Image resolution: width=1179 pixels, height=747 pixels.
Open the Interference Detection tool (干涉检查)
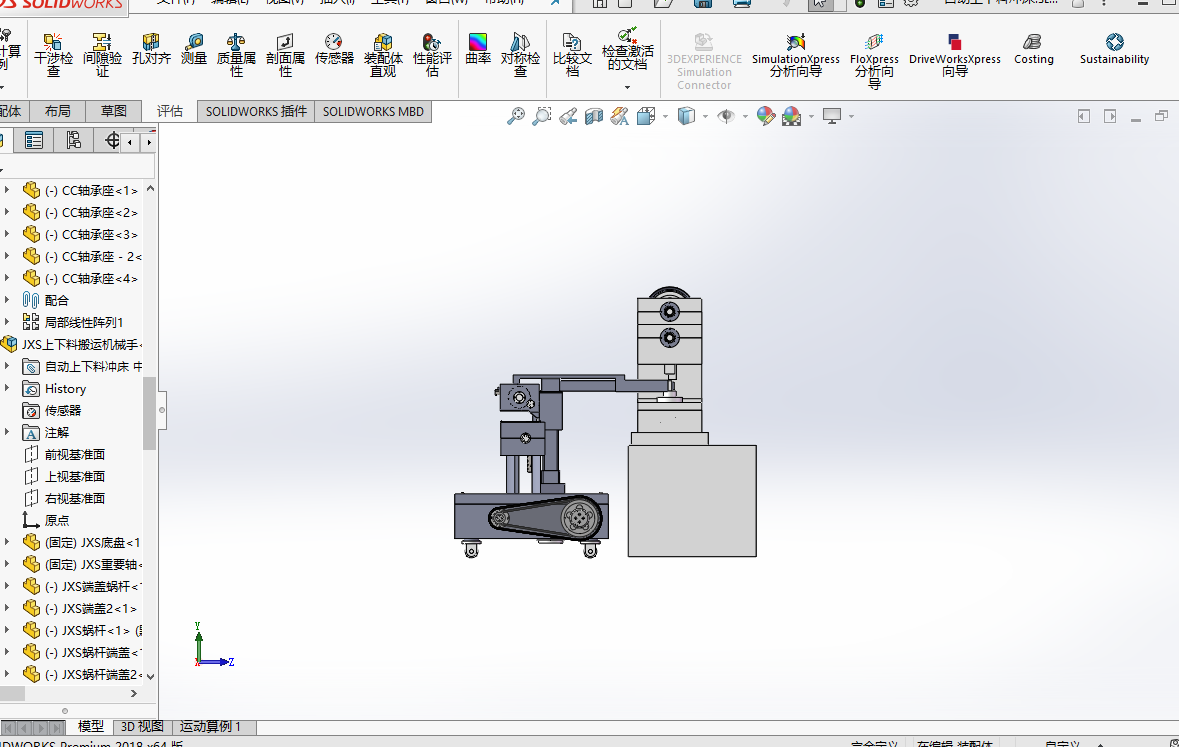point(53,54)
